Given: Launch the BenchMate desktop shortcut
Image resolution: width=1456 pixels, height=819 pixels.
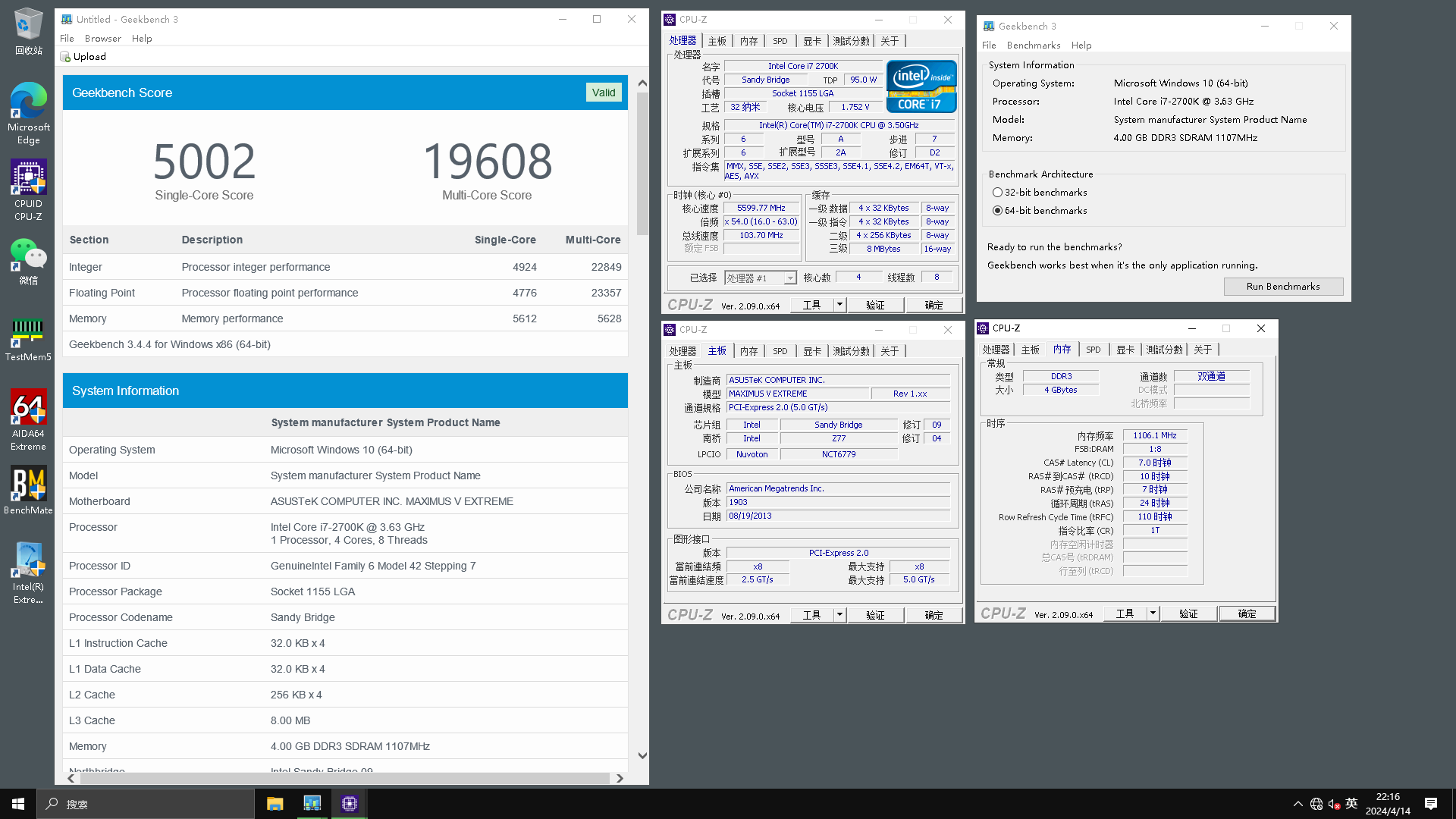Looking at the screenshot, I should [x=28, y=491].
